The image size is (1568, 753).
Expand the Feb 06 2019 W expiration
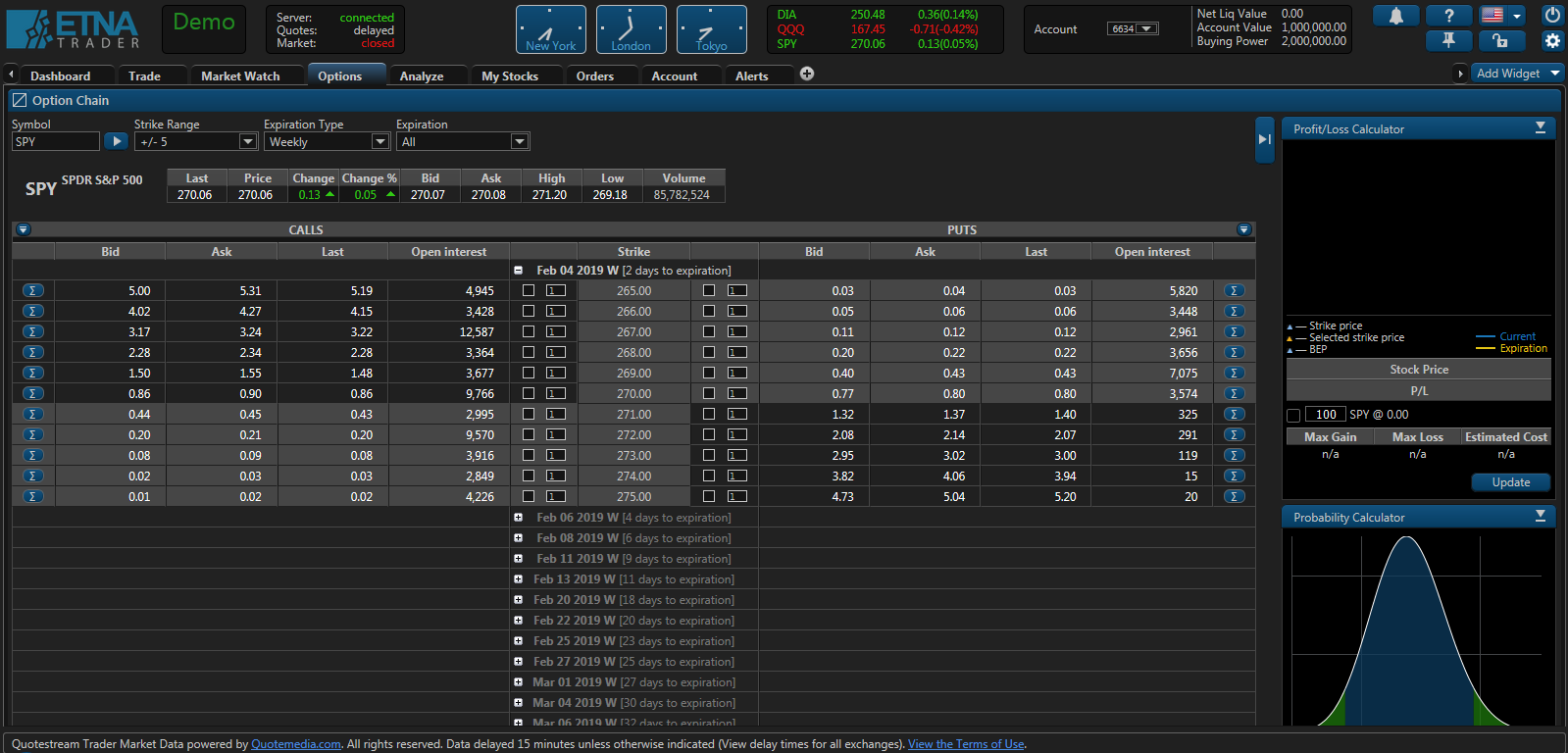click(518, 517)
